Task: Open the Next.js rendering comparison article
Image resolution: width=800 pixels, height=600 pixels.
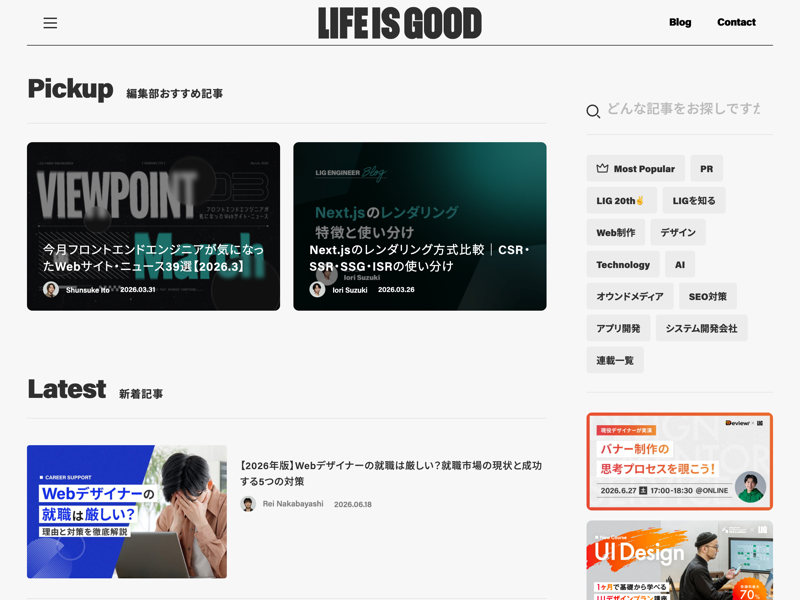Action: pos(420,226)
